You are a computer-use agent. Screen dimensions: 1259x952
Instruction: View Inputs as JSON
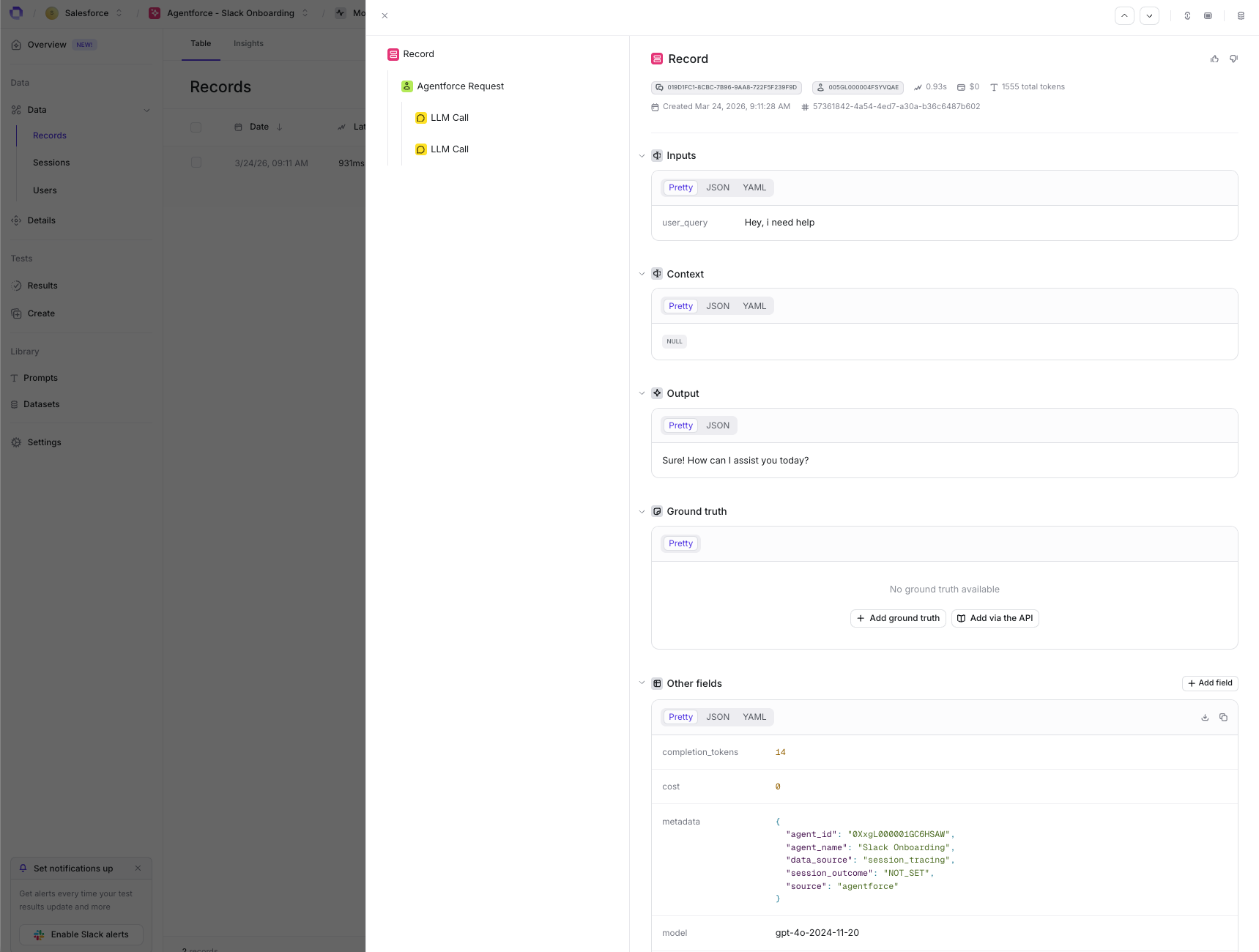pyautogui.click(x=718, y=187)
